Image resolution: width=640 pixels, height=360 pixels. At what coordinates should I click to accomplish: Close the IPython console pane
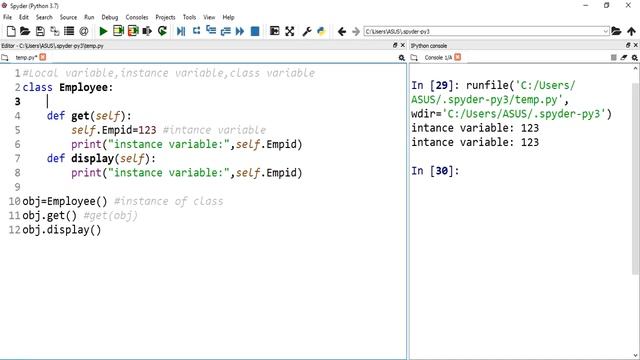(636, 45)
